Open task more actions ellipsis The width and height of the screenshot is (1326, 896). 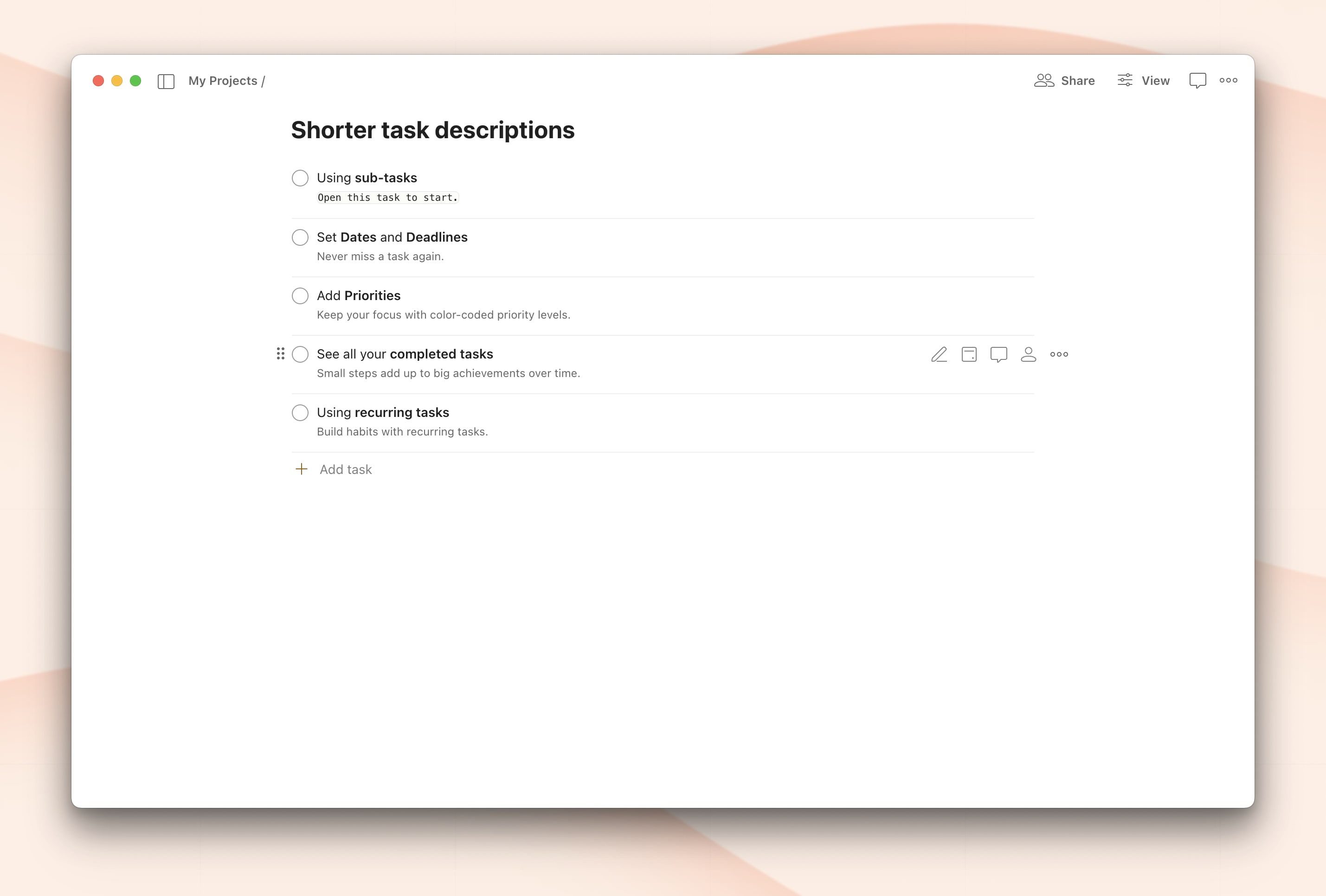(x=1059, y=354)
